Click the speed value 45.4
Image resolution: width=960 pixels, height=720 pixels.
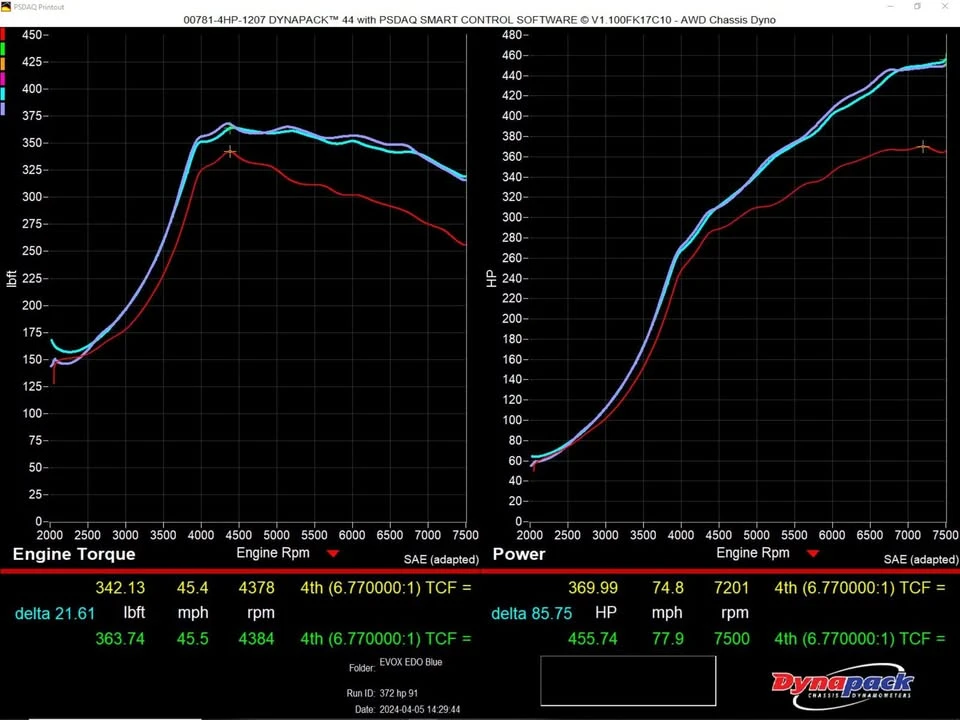coord(192,588)
